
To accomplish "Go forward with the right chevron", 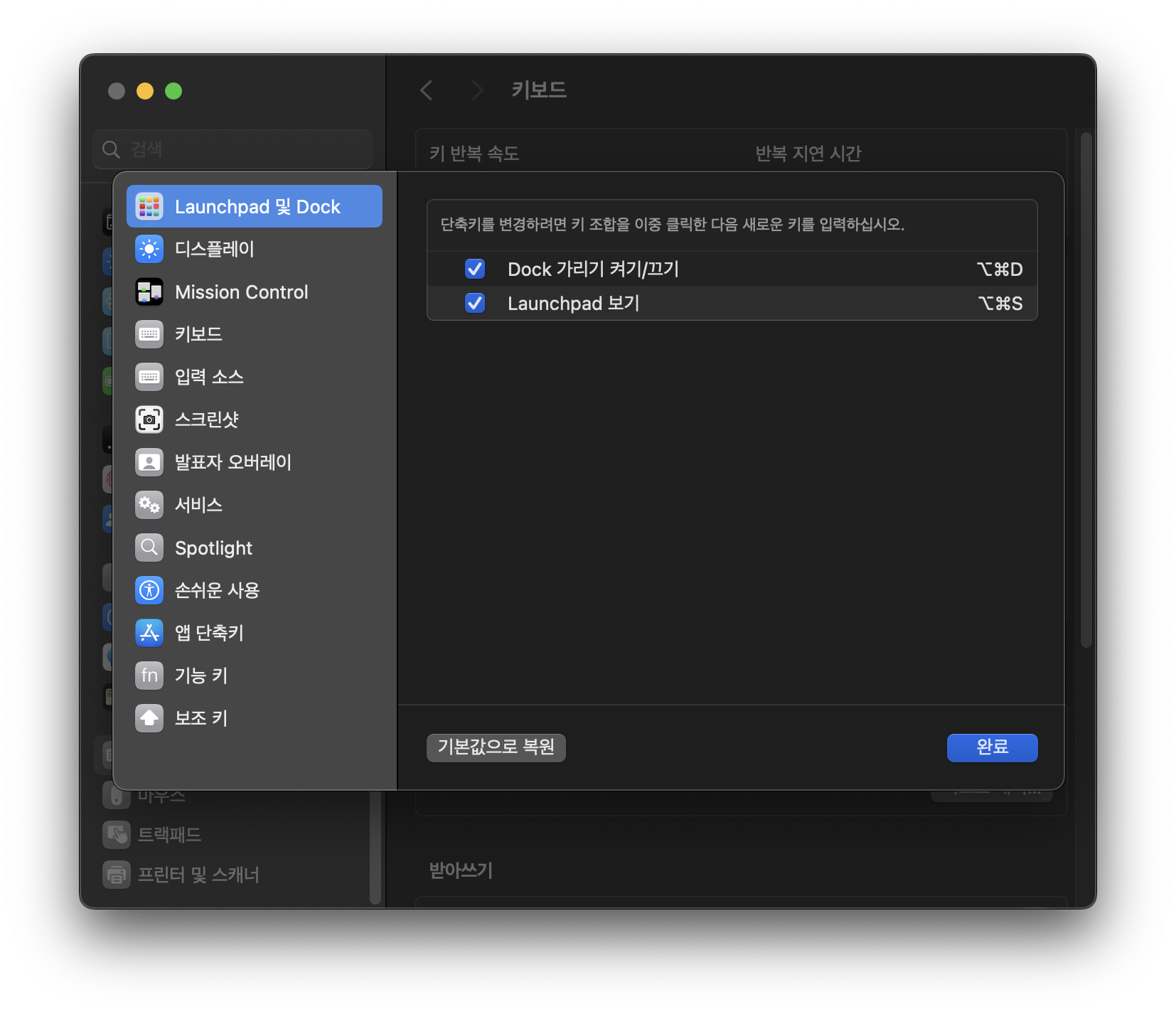I will coord(477,90).
